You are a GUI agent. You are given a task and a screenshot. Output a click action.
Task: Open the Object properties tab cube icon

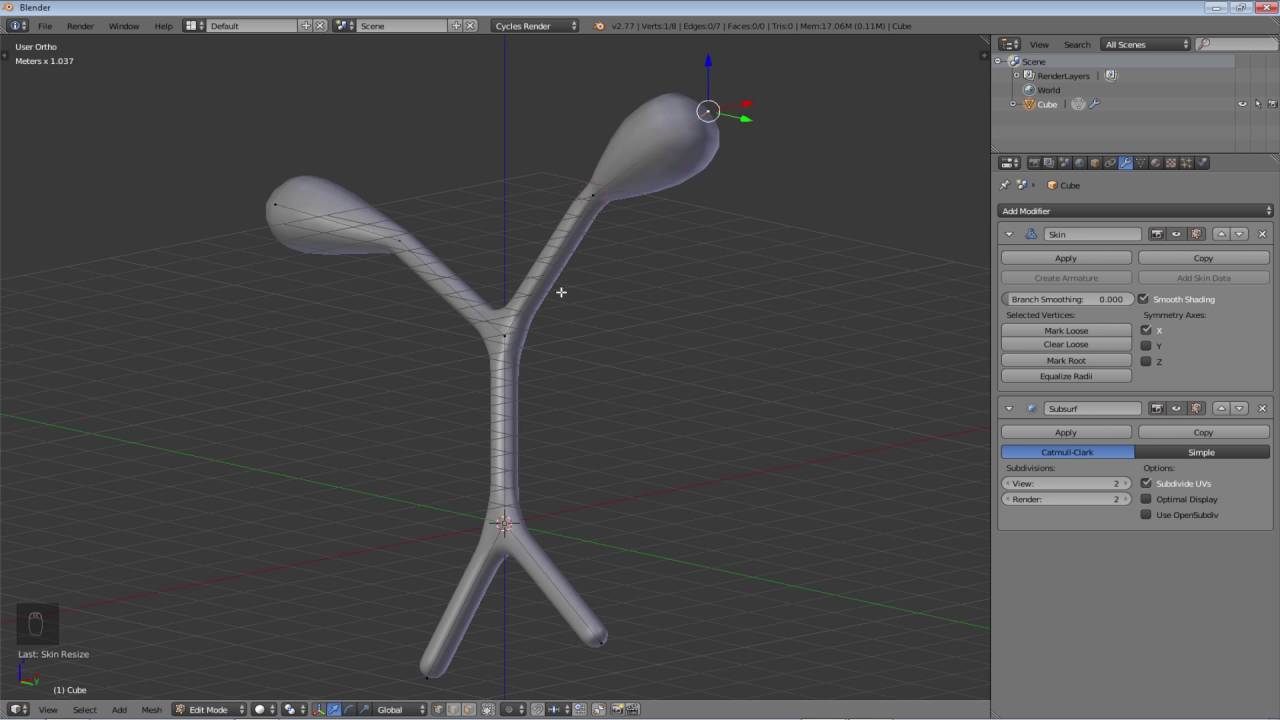pyautogui.click(x=1094, y=163)
